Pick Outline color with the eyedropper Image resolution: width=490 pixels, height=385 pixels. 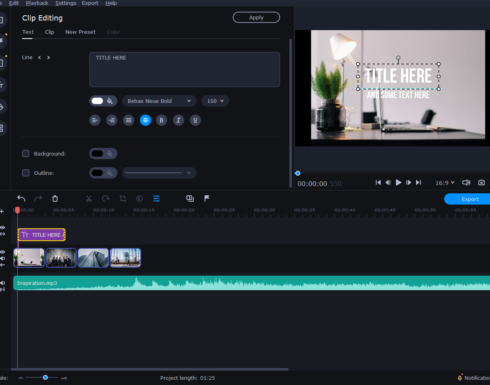[x=110, y=173]
